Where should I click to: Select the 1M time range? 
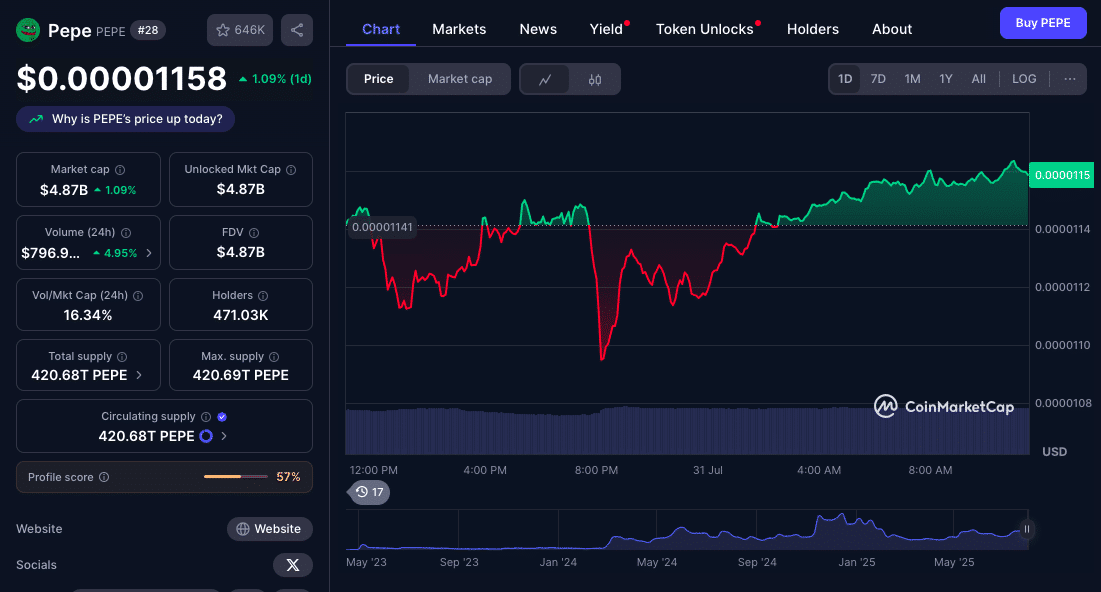coord(912,79)
